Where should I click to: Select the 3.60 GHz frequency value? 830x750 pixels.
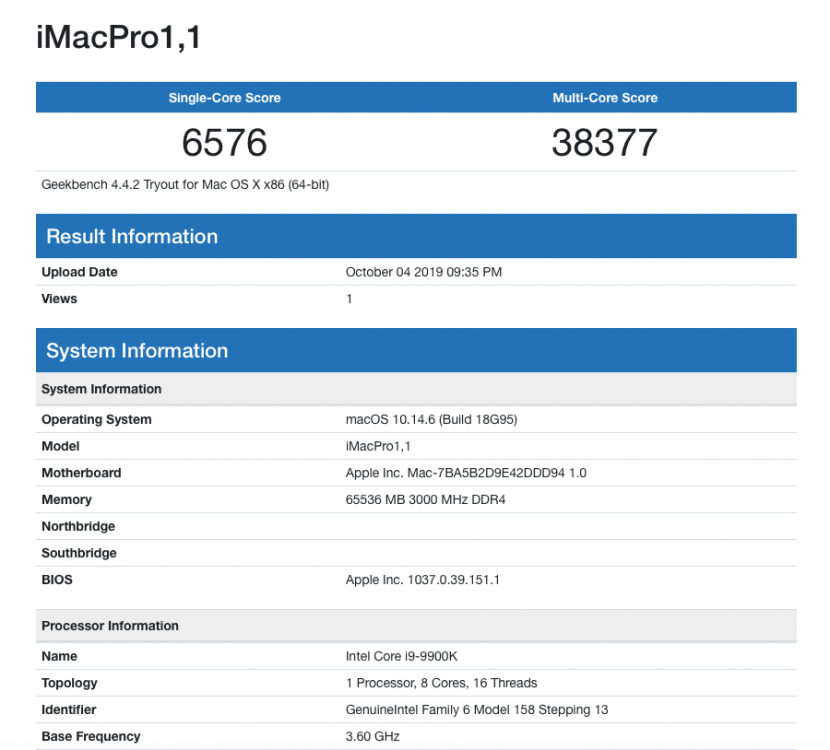[x=373, y=737]
